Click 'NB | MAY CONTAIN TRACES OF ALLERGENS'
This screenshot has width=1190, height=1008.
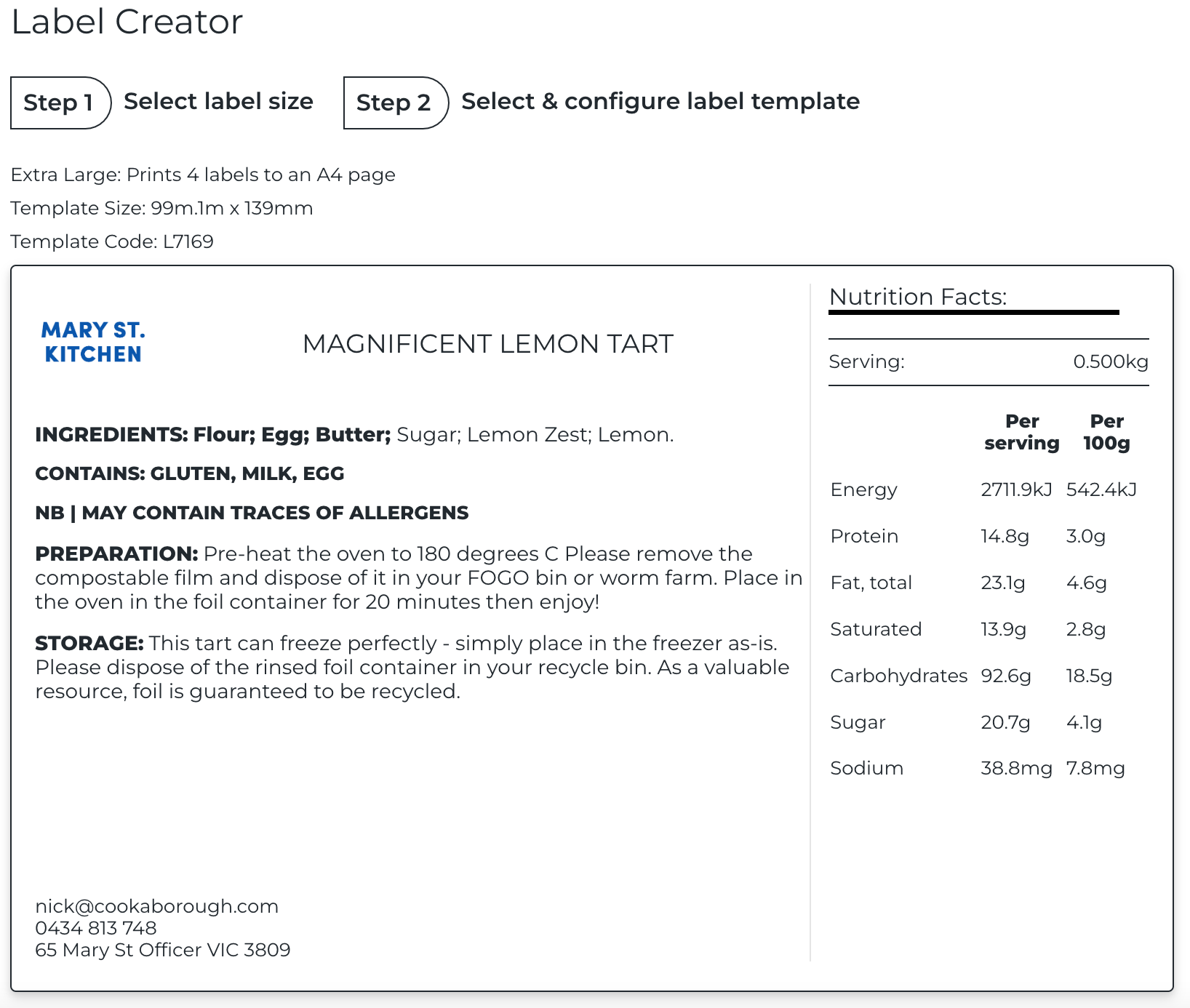coord(252,513)
